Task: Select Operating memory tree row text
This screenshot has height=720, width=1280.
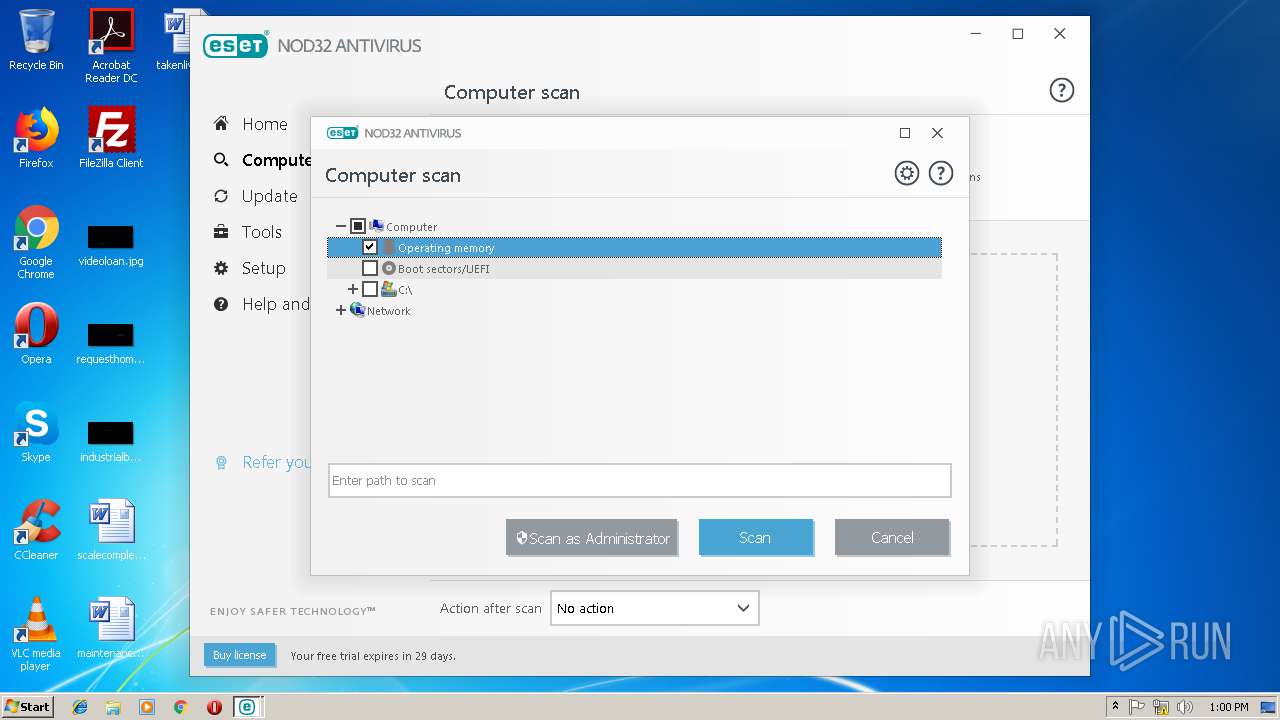Action: (446, 248)
